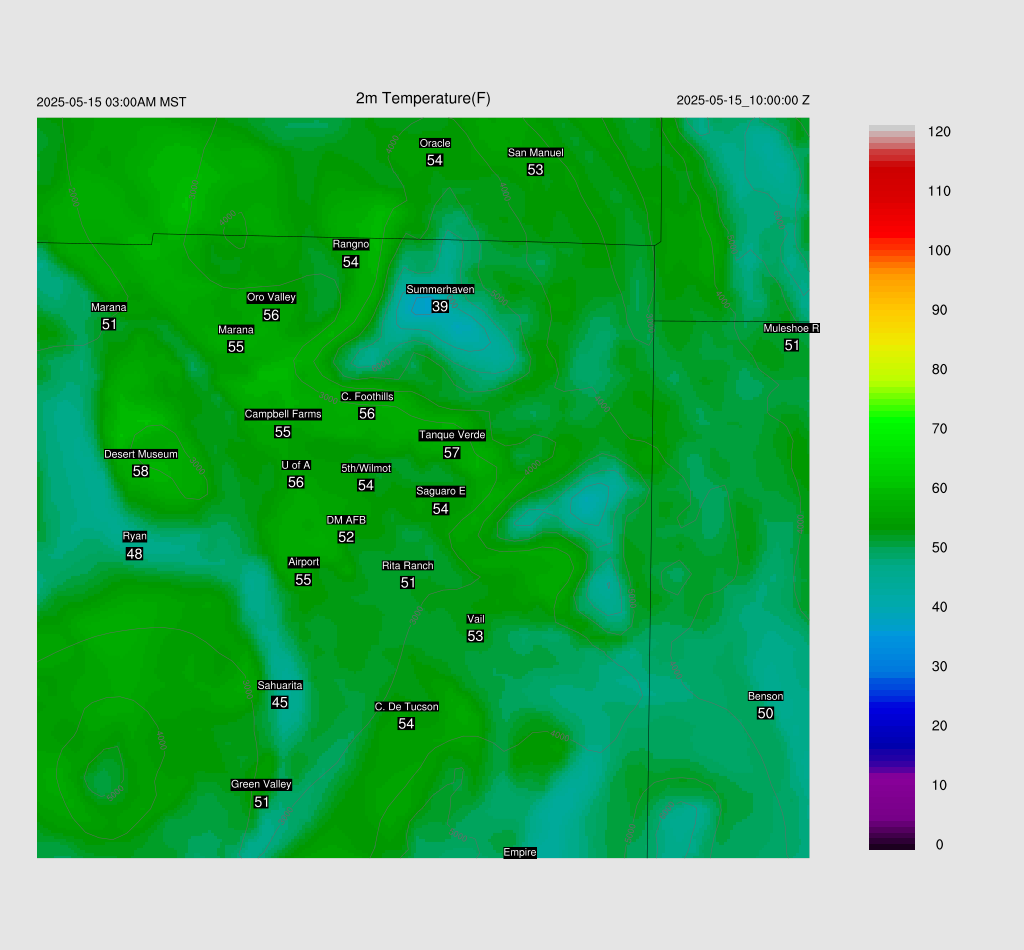Select the Tanque Verde station label
This screenshot has height=950, width=1024.
[x=452, y=435]
